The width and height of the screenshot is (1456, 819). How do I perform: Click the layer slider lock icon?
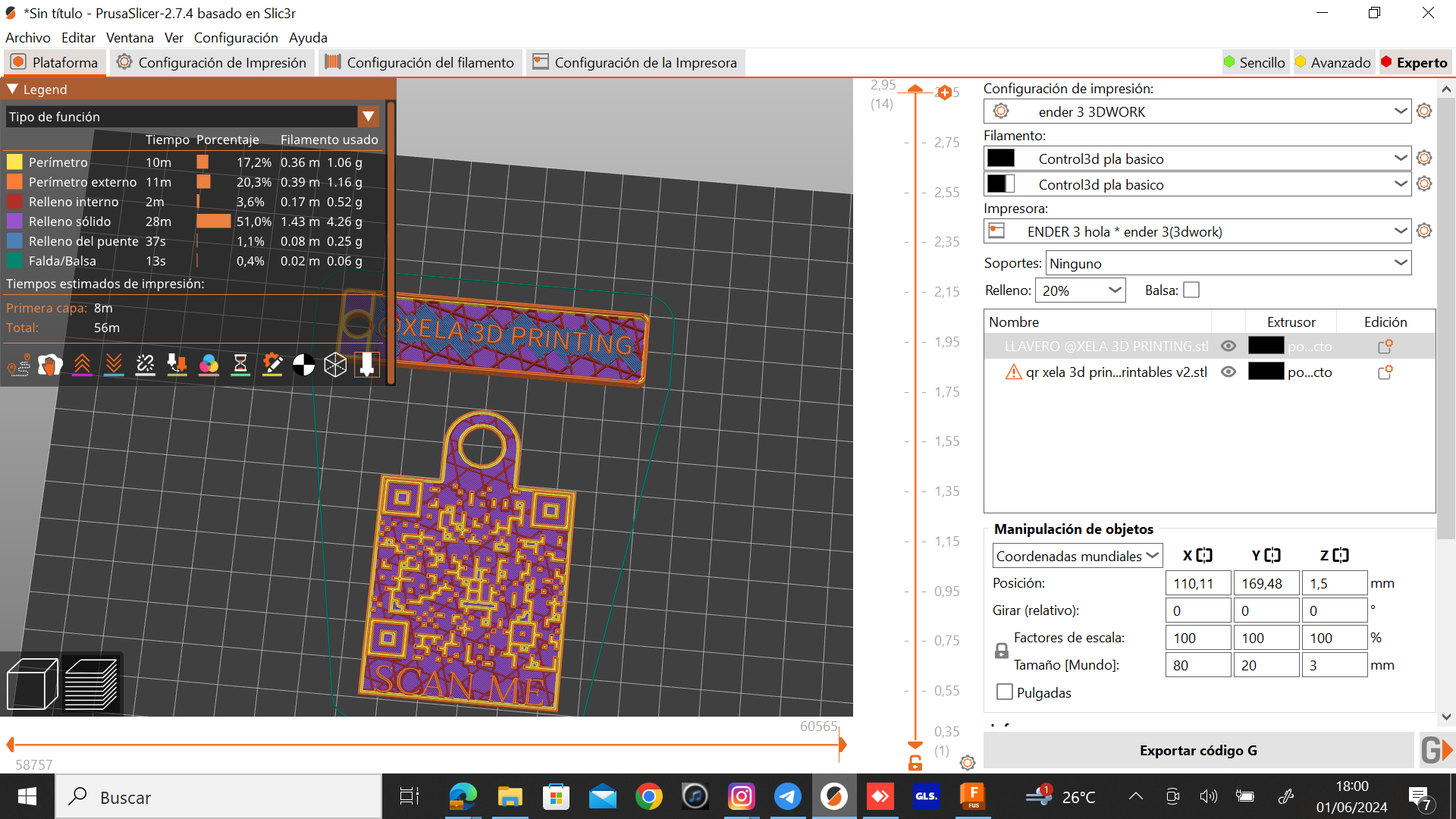915,763
